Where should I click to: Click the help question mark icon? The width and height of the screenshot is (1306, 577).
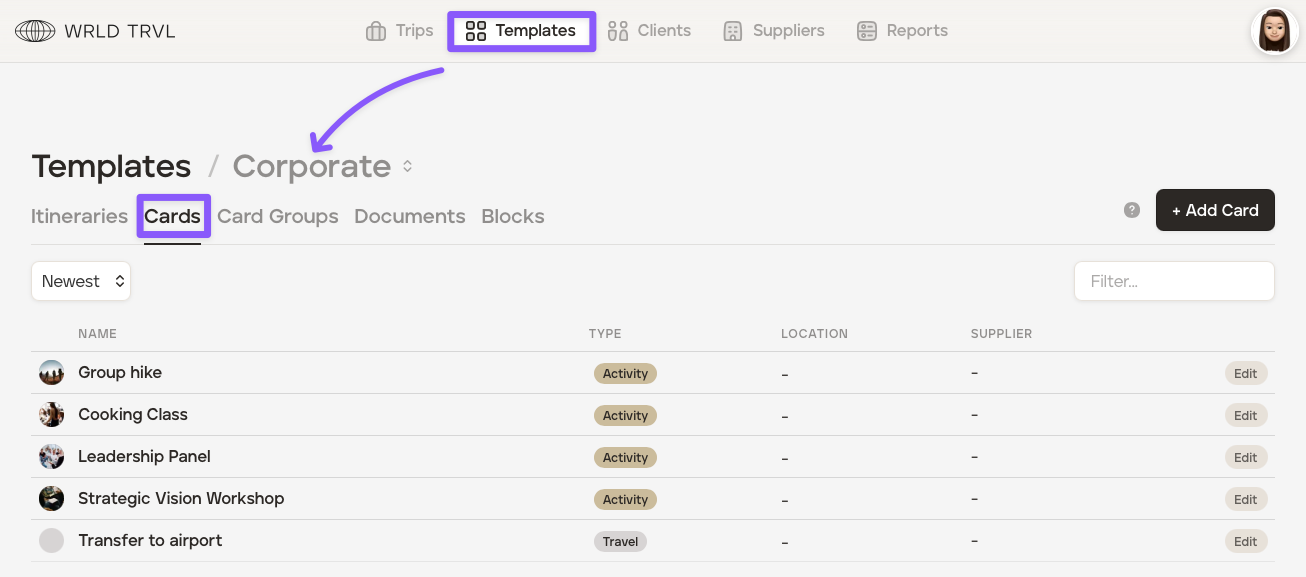[1132, 210]
